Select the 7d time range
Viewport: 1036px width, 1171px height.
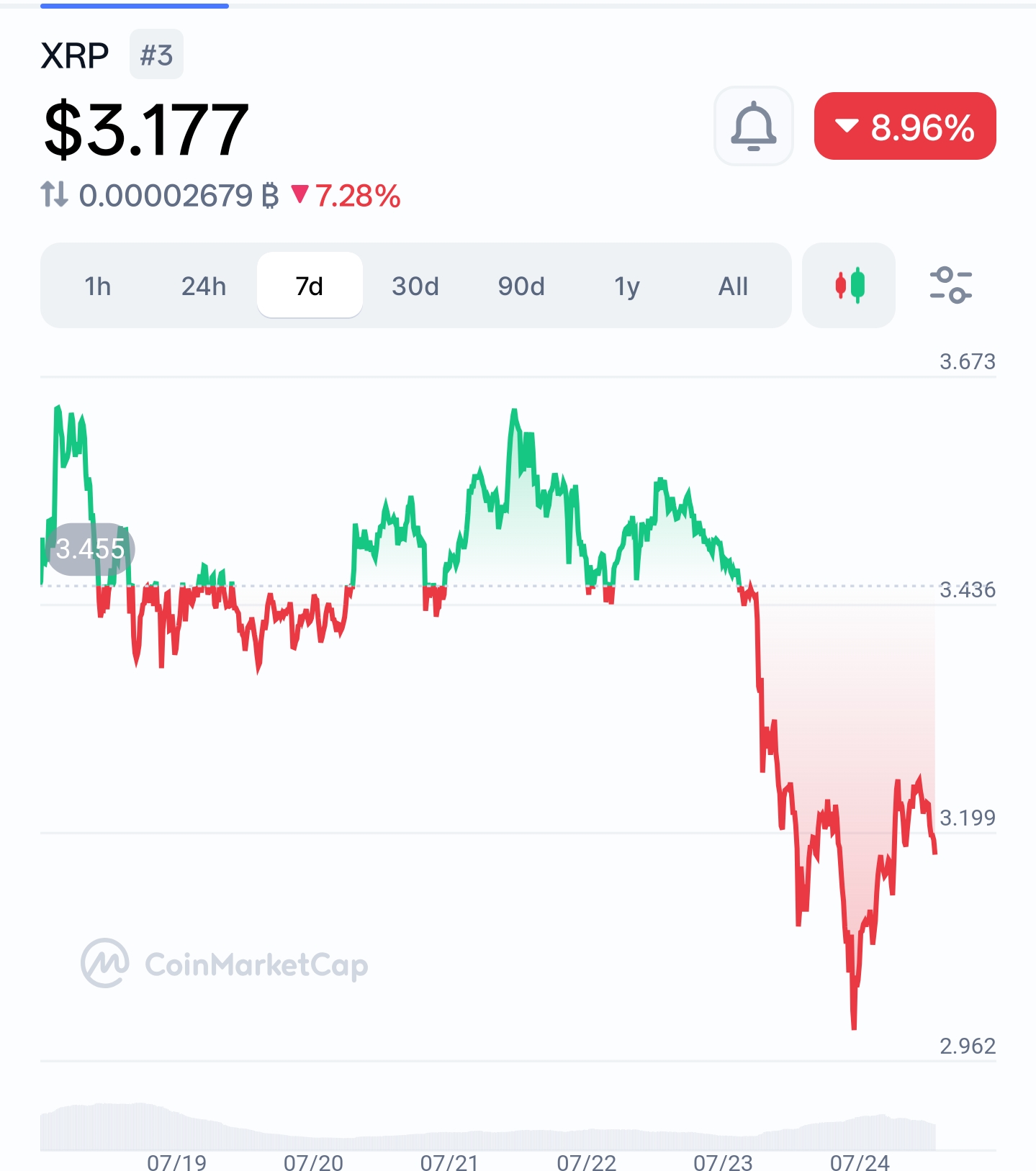(x=310, y=286)
